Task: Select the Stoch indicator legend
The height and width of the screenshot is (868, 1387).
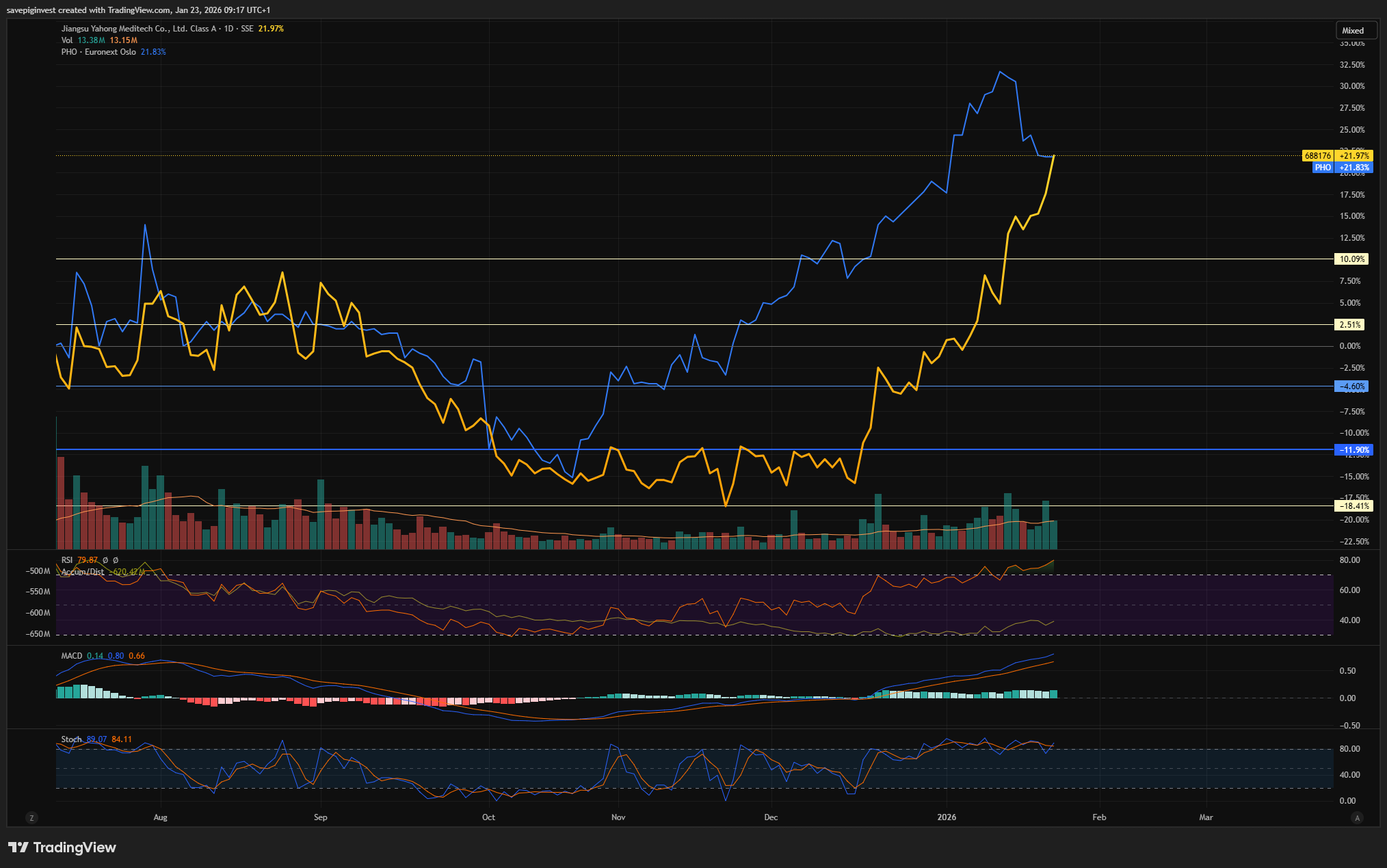Action: (x=71, y=739)
